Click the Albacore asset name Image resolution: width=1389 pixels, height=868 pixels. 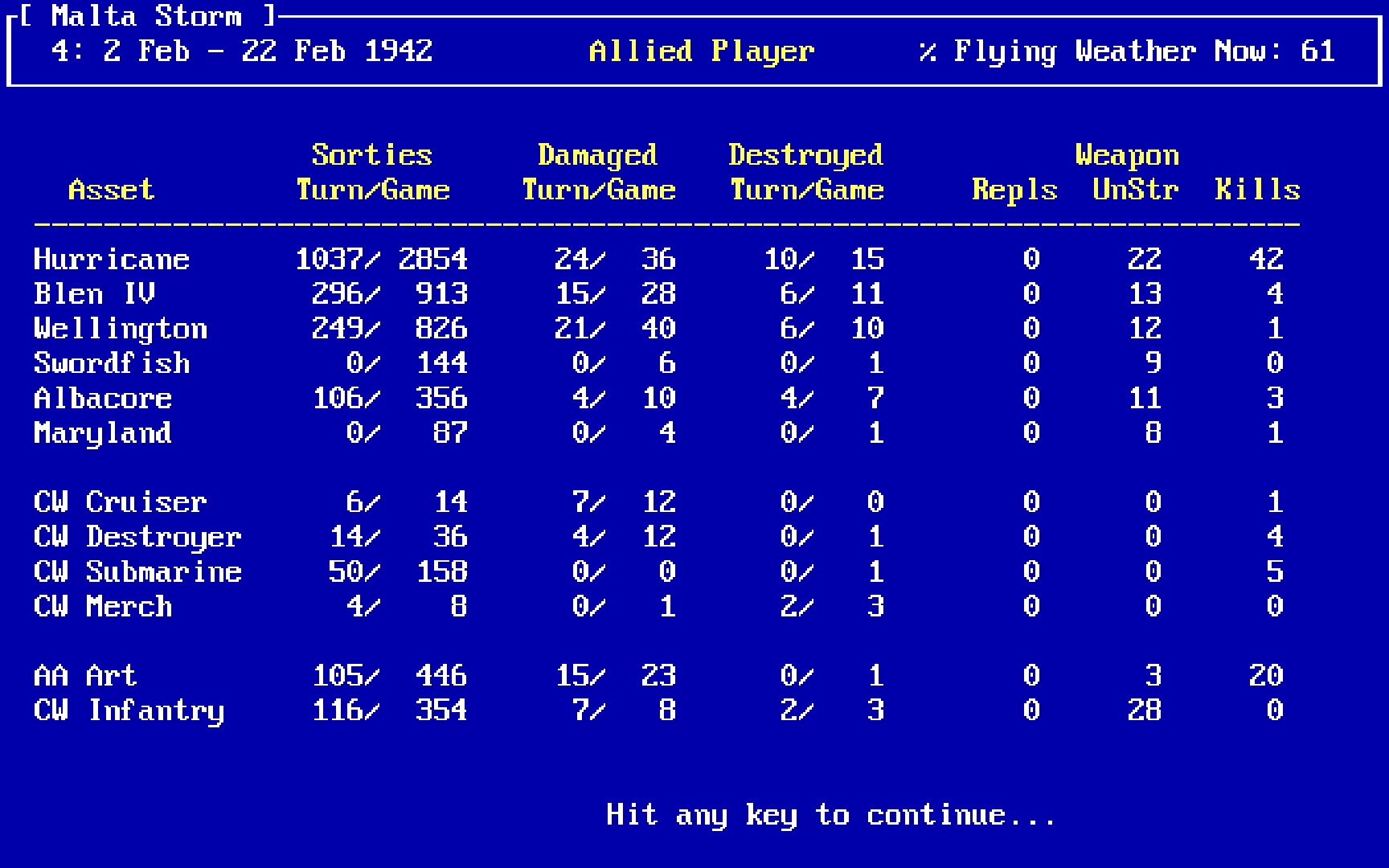click(103, 399)
